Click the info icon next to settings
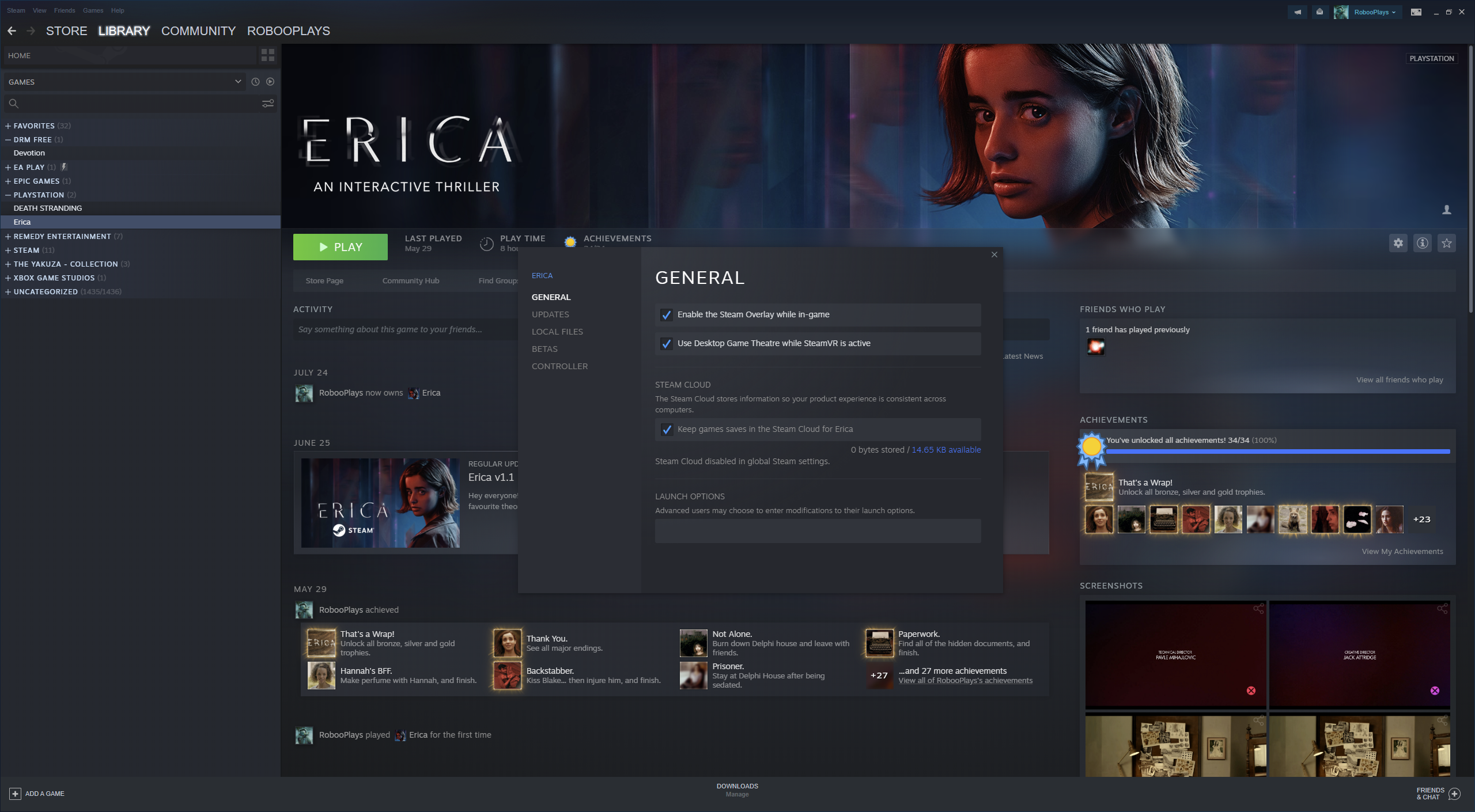This screenshot has height=812, width=1475. [1422, 243]
